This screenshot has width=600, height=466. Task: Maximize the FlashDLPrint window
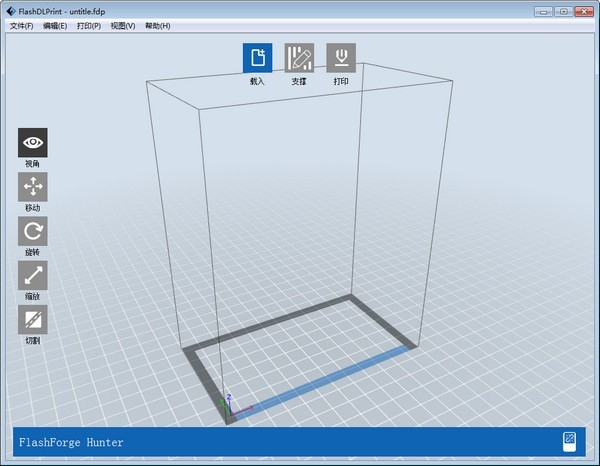(x=564, y=11)
